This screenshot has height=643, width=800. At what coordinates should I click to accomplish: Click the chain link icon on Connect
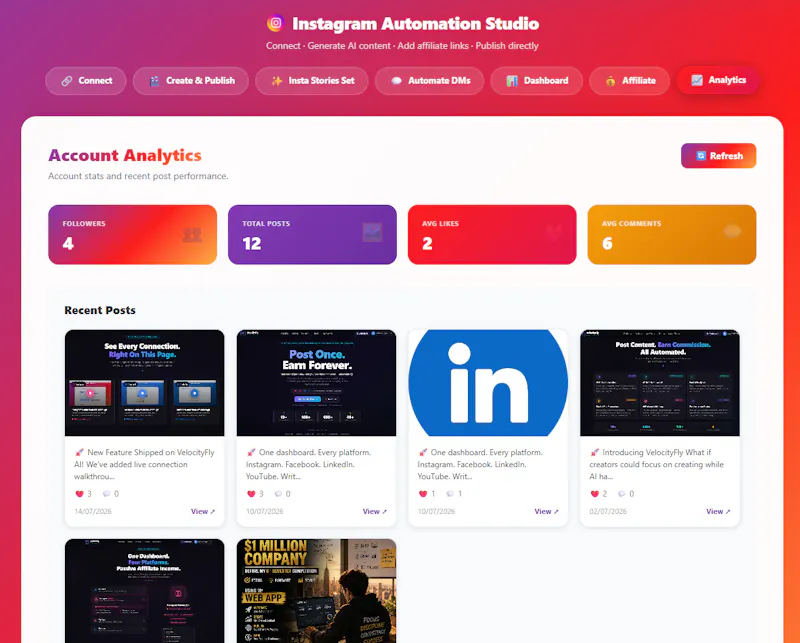pyautogui.click(x=67, y=81)
